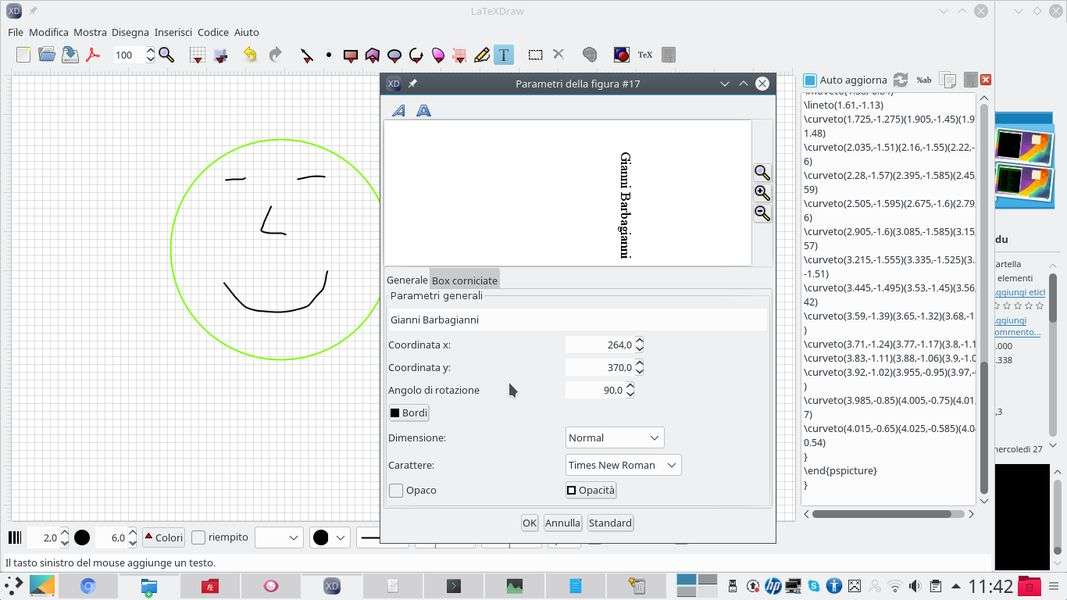Check the riempito fill checkbox
1067x600 pixels.
click(198, 538)
